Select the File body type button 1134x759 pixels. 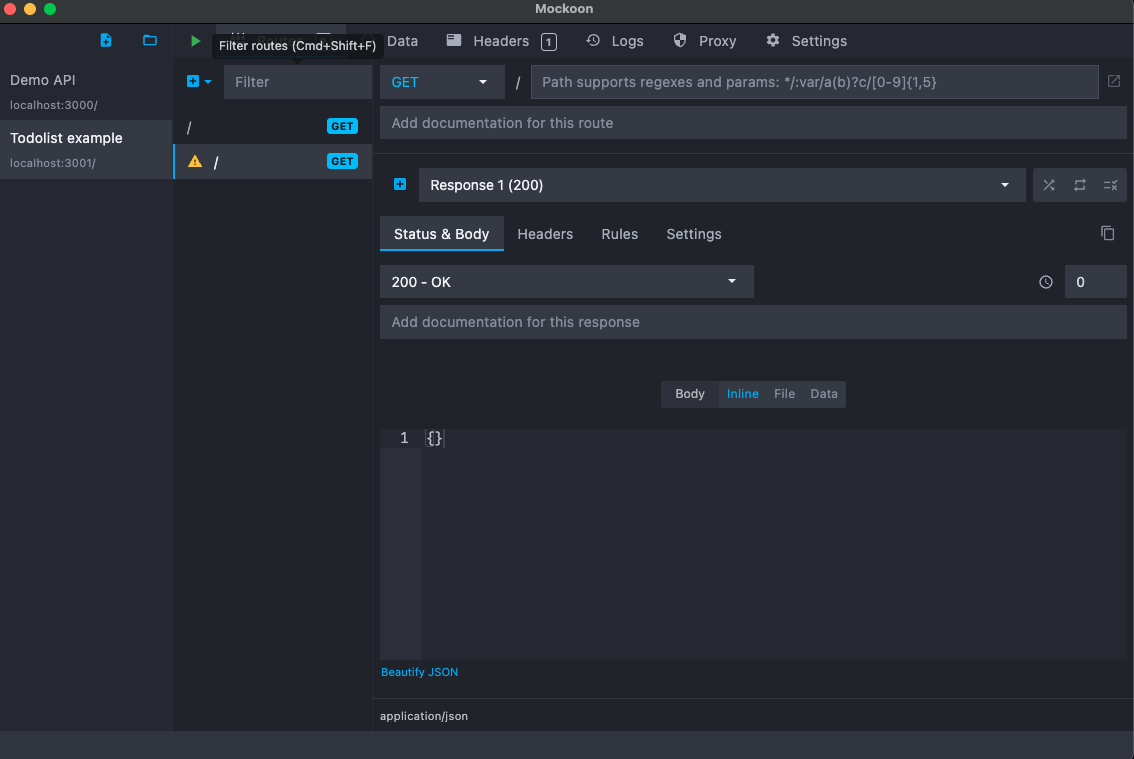[x=784, y=394]
